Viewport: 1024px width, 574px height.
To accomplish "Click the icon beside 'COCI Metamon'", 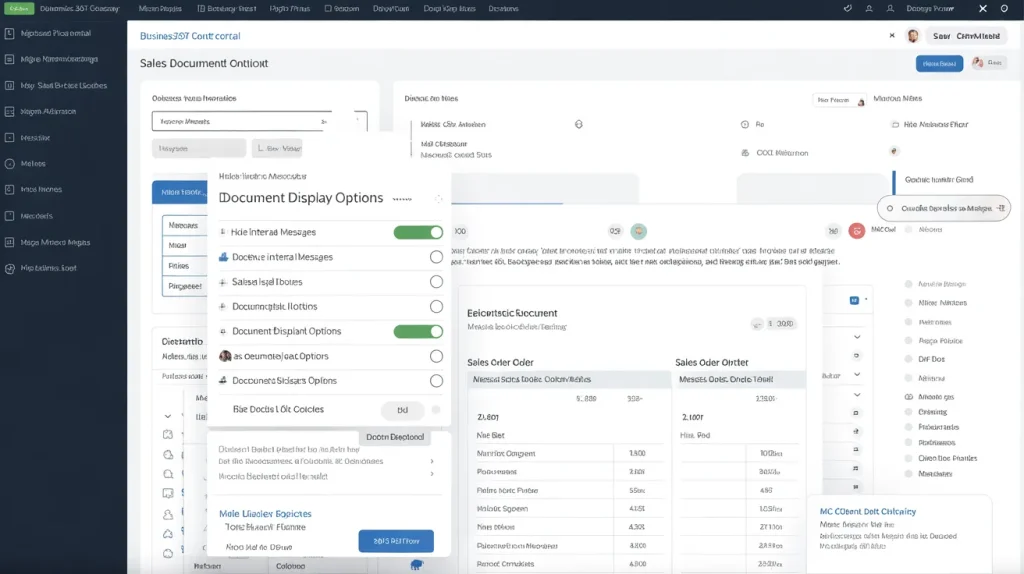I will (x=745, y=153).
